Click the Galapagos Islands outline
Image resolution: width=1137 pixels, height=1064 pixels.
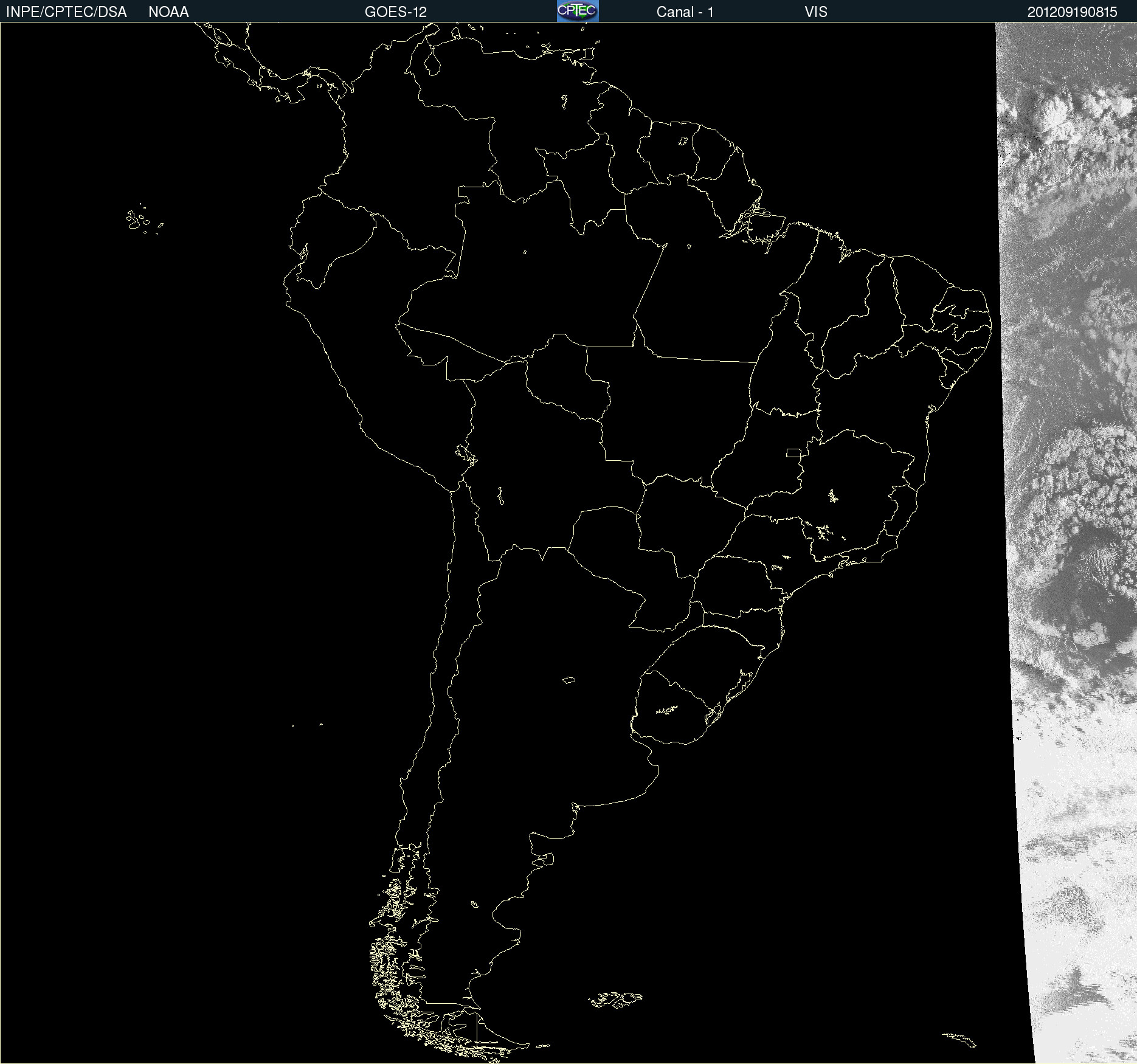pyautogui.click(x=144, y=219)
